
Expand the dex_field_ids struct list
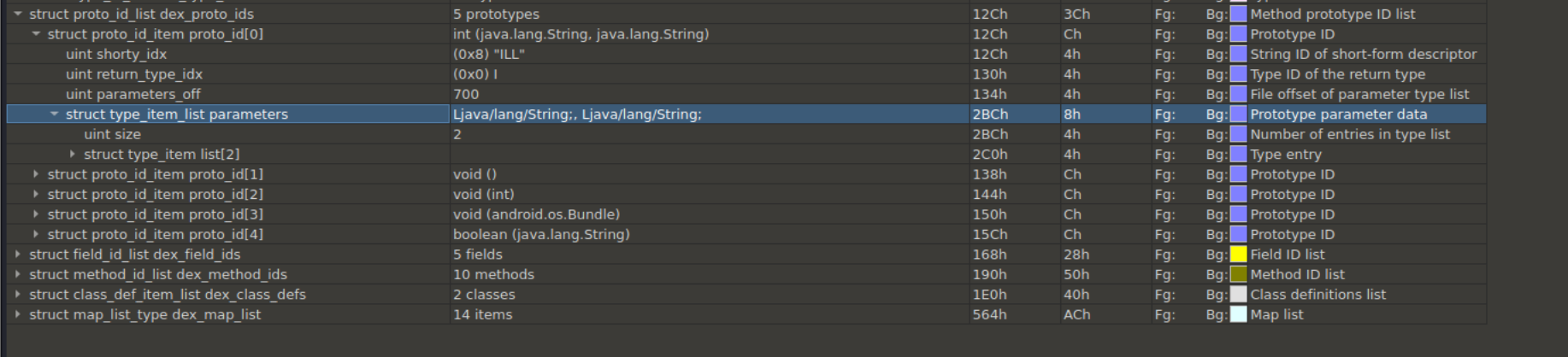(18, 255)
